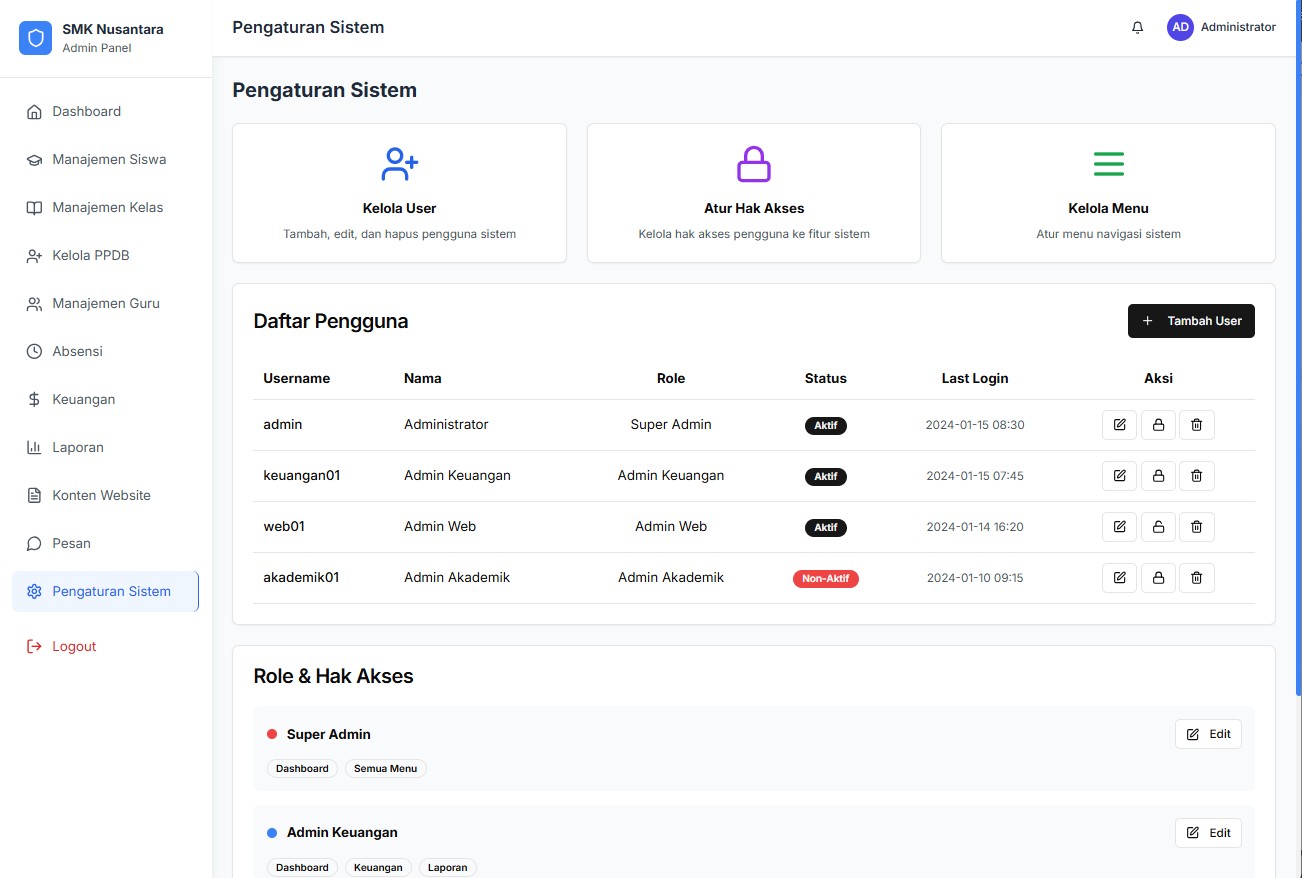This screenshot has width=1302, height=878.
Task: Delete the web01 user via trash icon
Action: click(x=1196, y=527)
